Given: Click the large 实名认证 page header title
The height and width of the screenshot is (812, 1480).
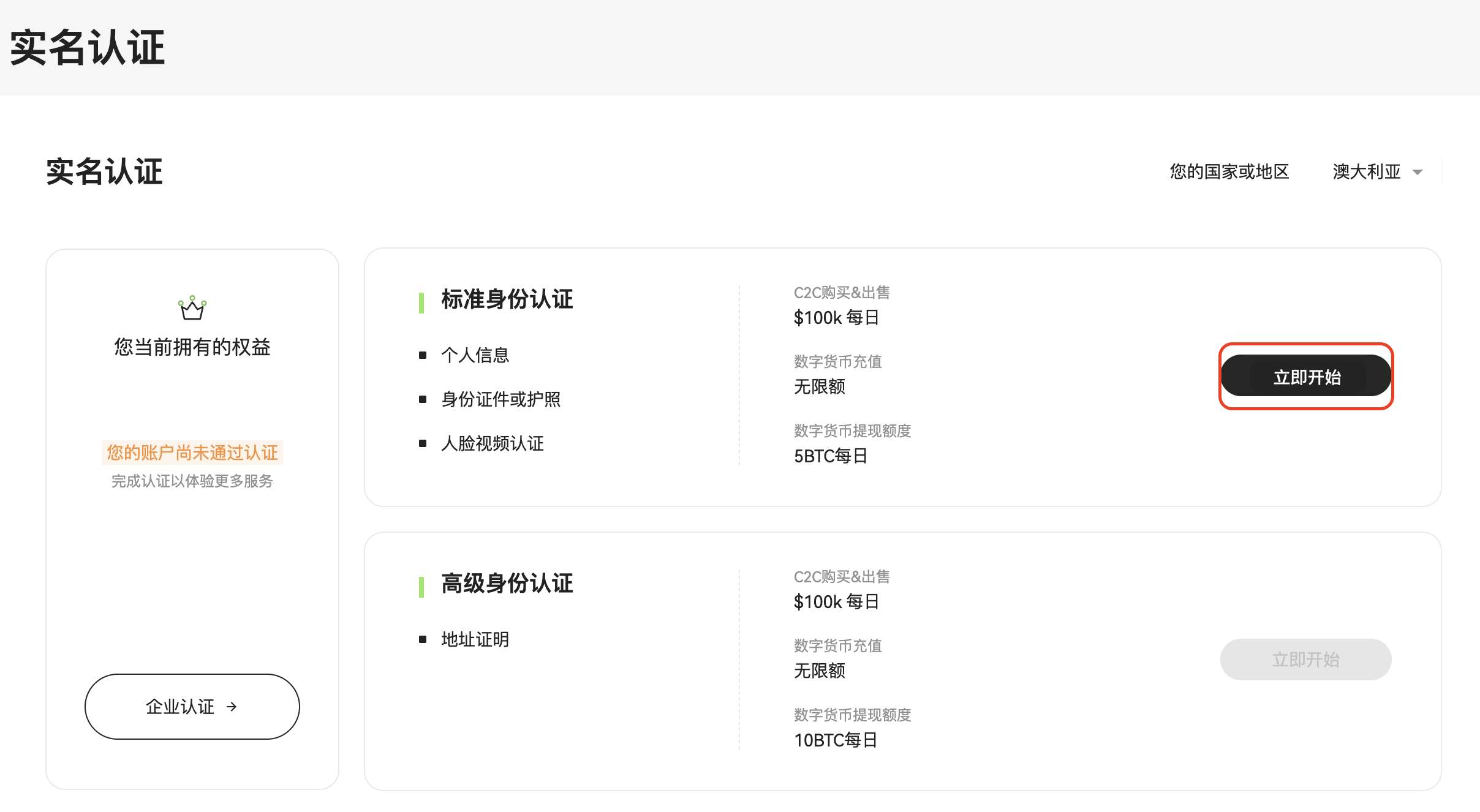Looking at the screenshot, I should coord(87,47).
